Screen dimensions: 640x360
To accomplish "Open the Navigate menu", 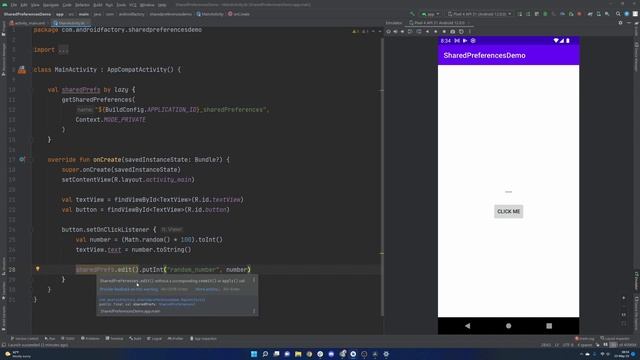I will tap(51, 5).
